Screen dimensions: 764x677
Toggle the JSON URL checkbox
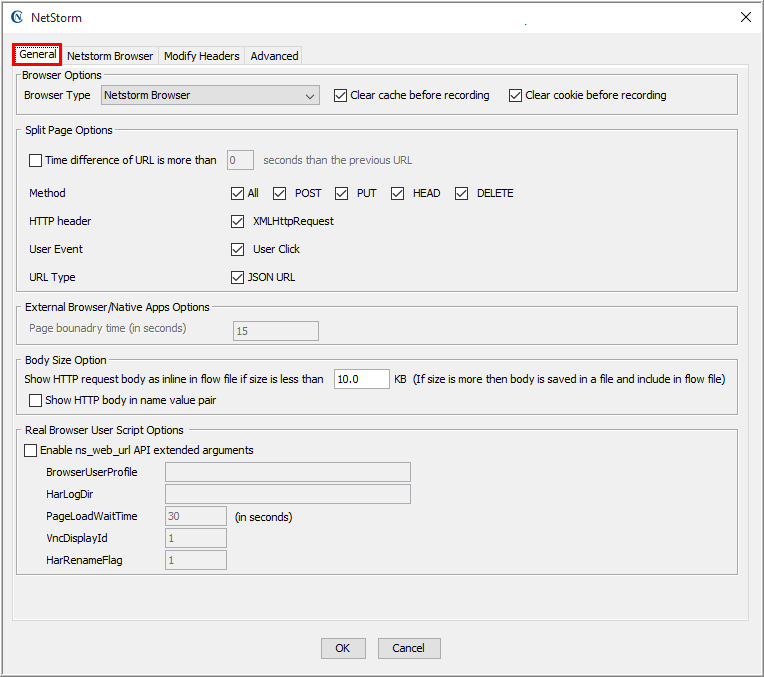click(x=237, y=277)
